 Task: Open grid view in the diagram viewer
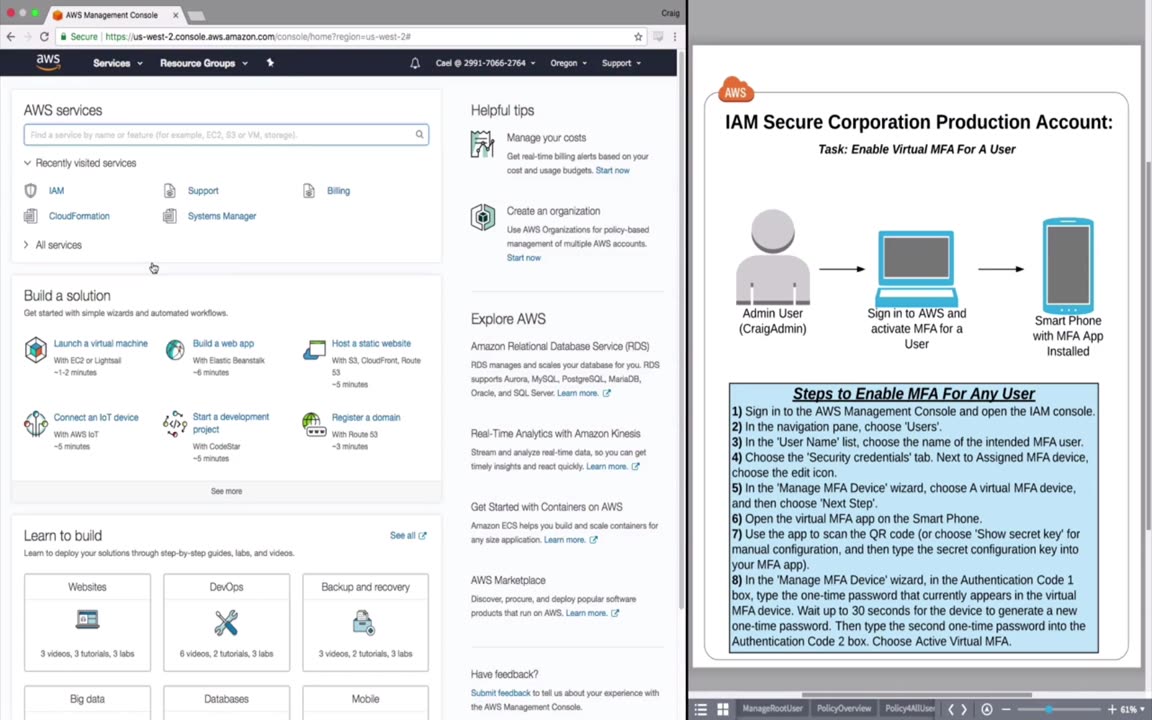click(x=723, y=709)
